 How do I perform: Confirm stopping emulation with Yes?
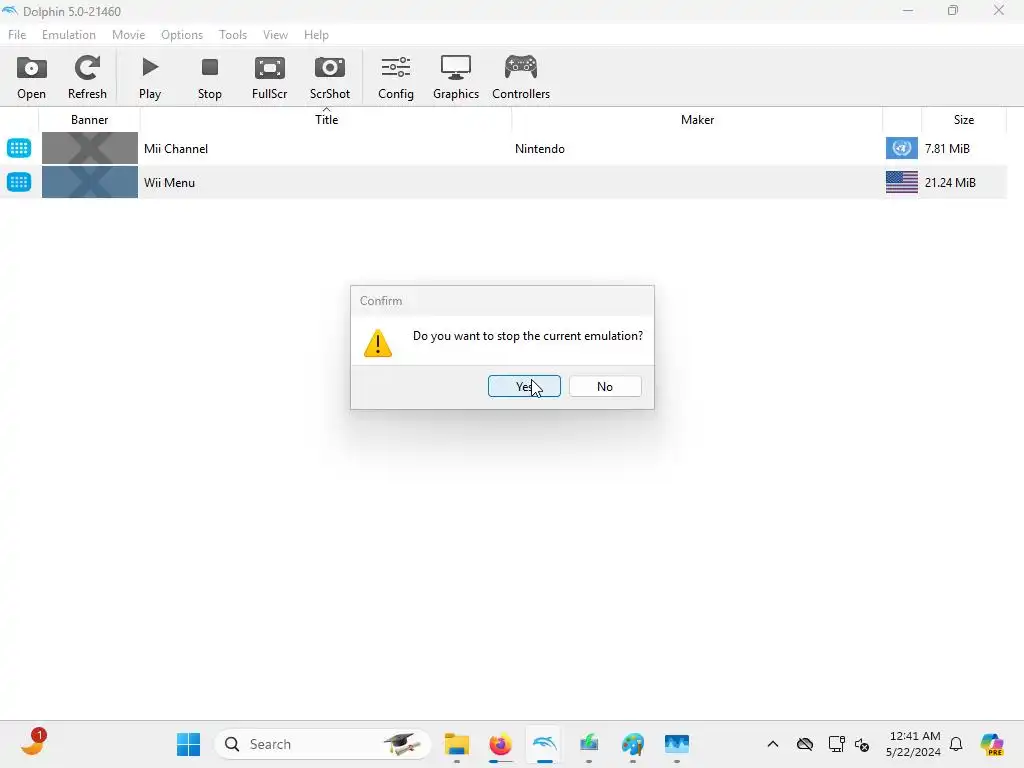click(x=524, y=387)
